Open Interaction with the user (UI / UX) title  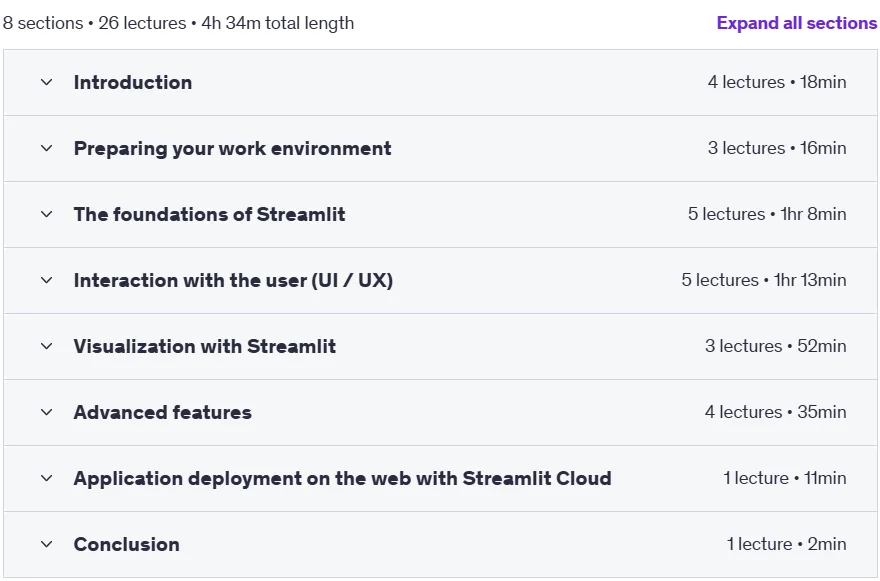pyautogui.click(x=233, y=280)
